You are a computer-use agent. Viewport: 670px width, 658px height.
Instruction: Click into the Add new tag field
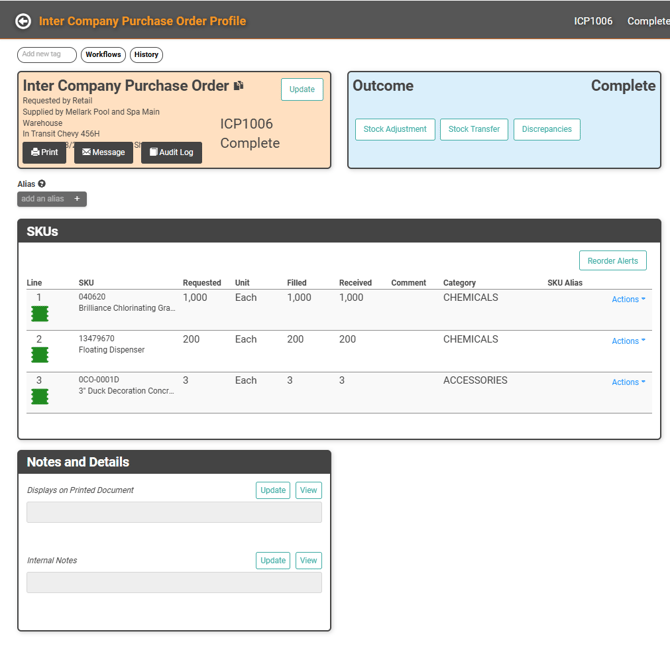[x=46, y=55]
